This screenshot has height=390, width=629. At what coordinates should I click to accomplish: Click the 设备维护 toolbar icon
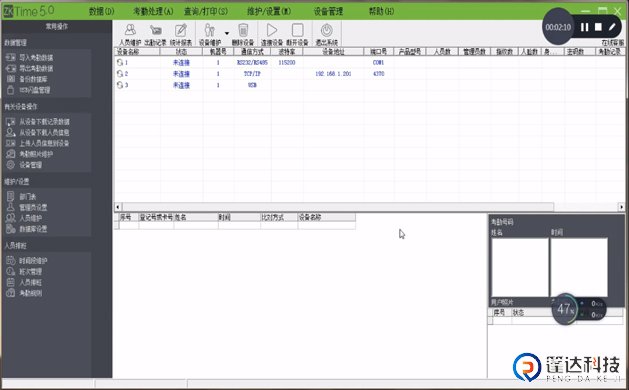[210, 34]
